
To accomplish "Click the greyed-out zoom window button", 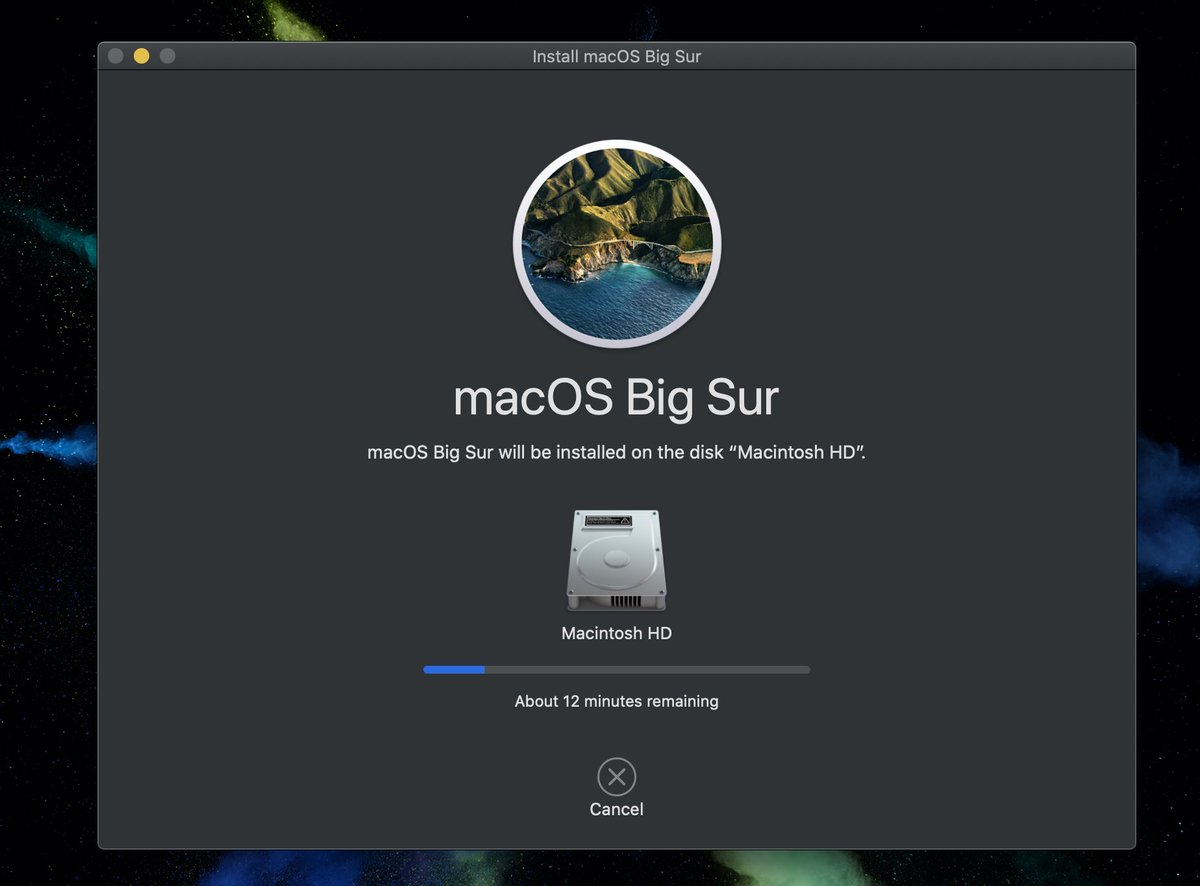I will click(x=167, y=56).
